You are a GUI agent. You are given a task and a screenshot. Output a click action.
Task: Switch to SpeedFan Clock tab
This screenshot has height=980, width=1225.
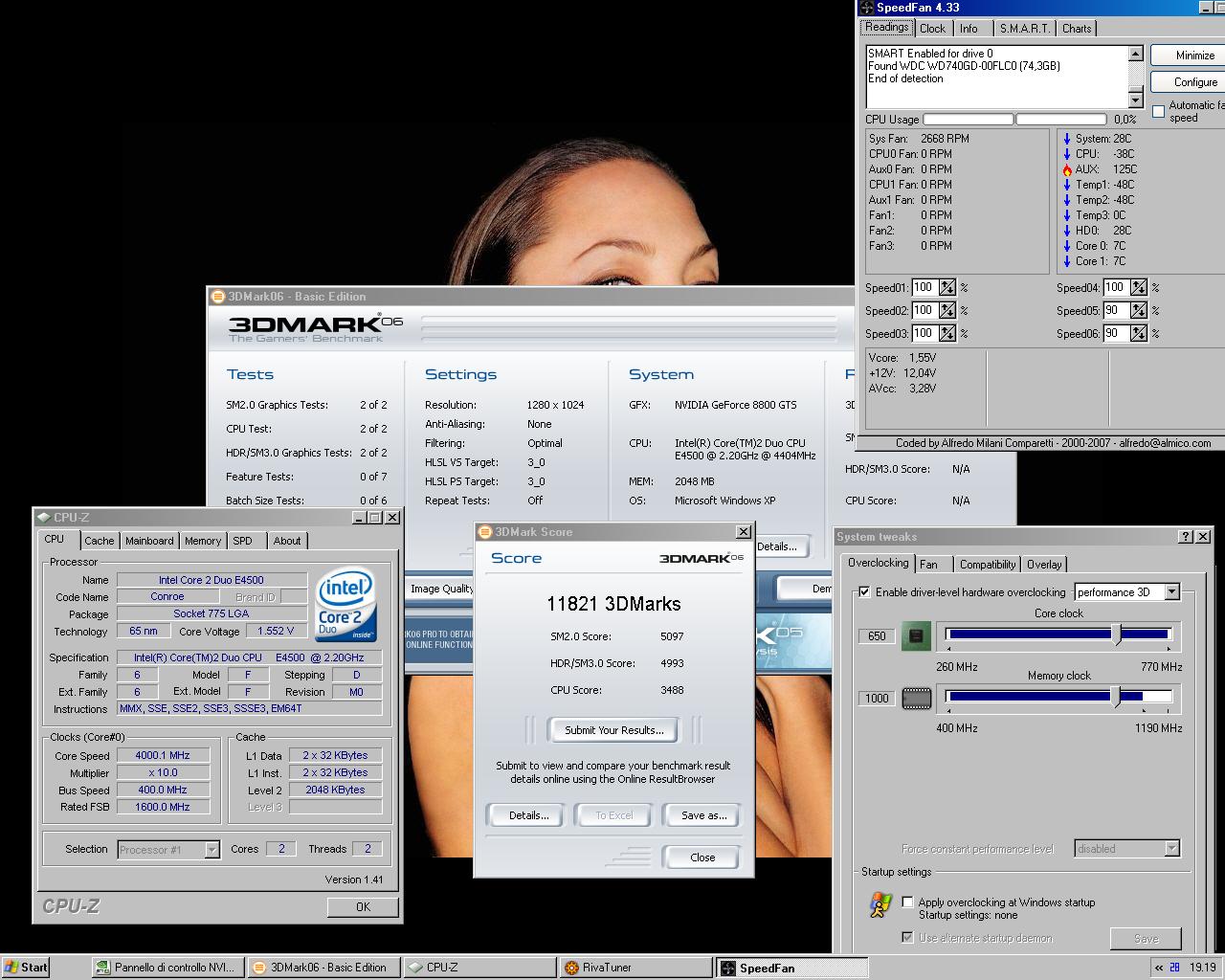coord(932,29)
